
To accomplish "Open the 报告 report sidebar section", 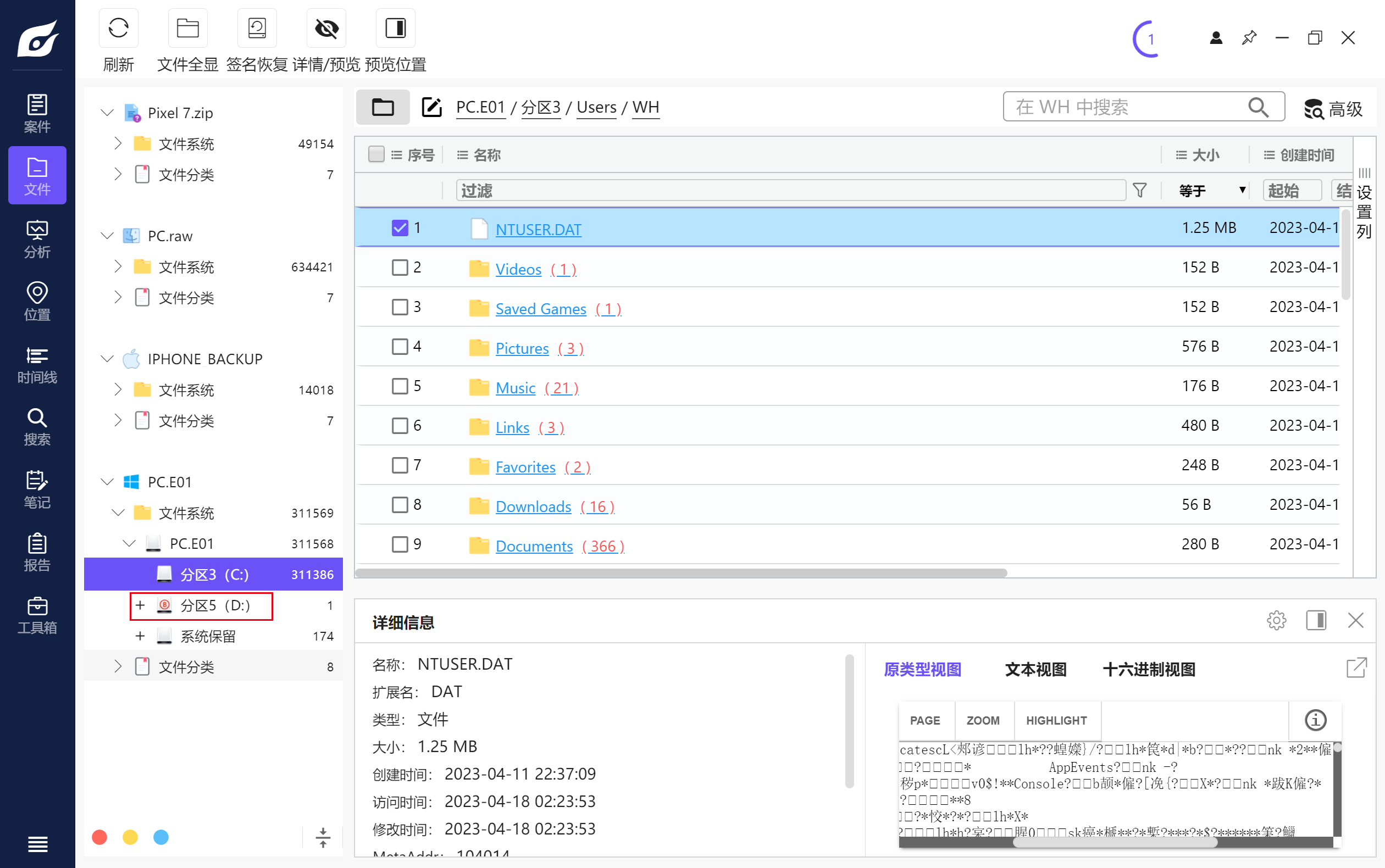I will (x=37, y=552).
